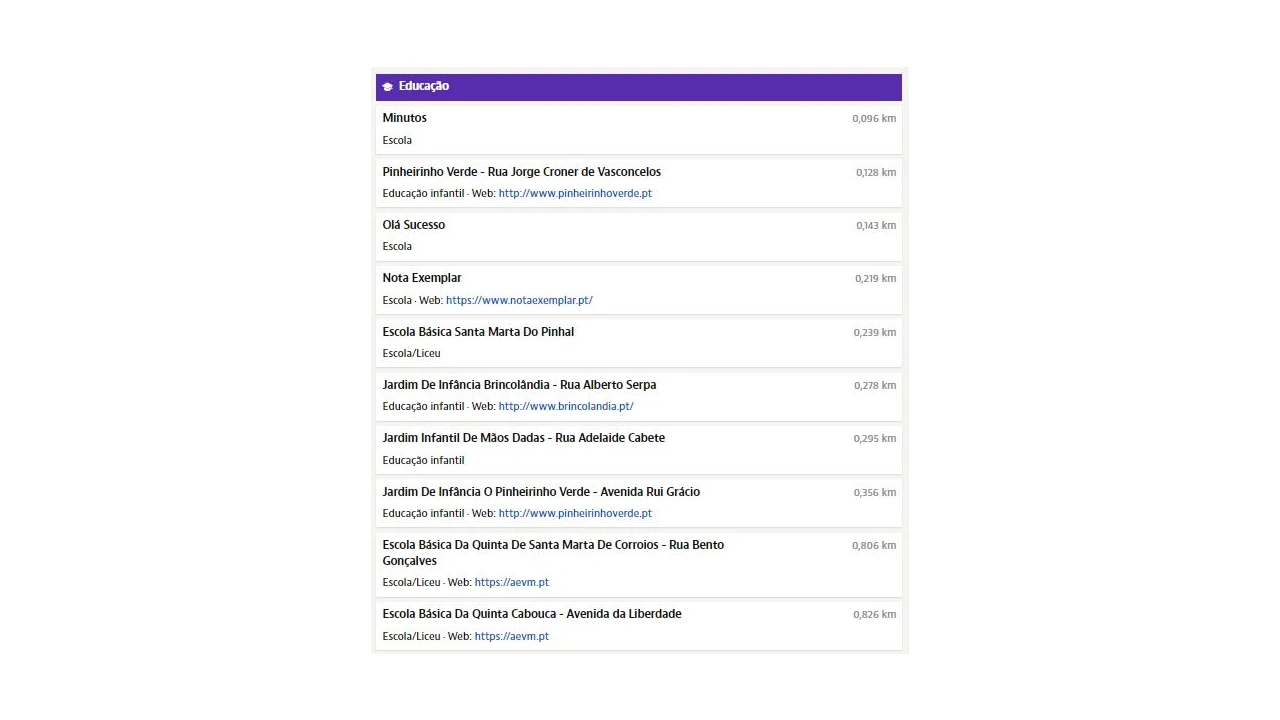Open the notaexemplar.pt website link
This screenshot has height=720, width=1280.
(x=519, y=300)
